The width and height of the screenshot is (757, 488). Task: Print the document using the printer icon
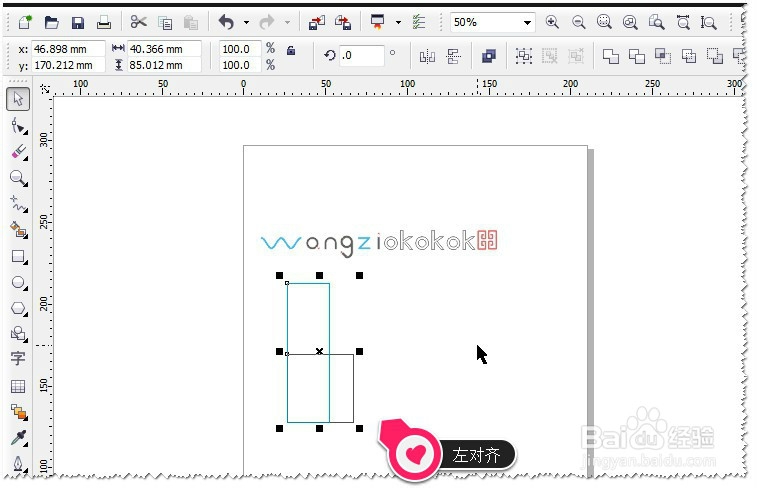[103, 22]
